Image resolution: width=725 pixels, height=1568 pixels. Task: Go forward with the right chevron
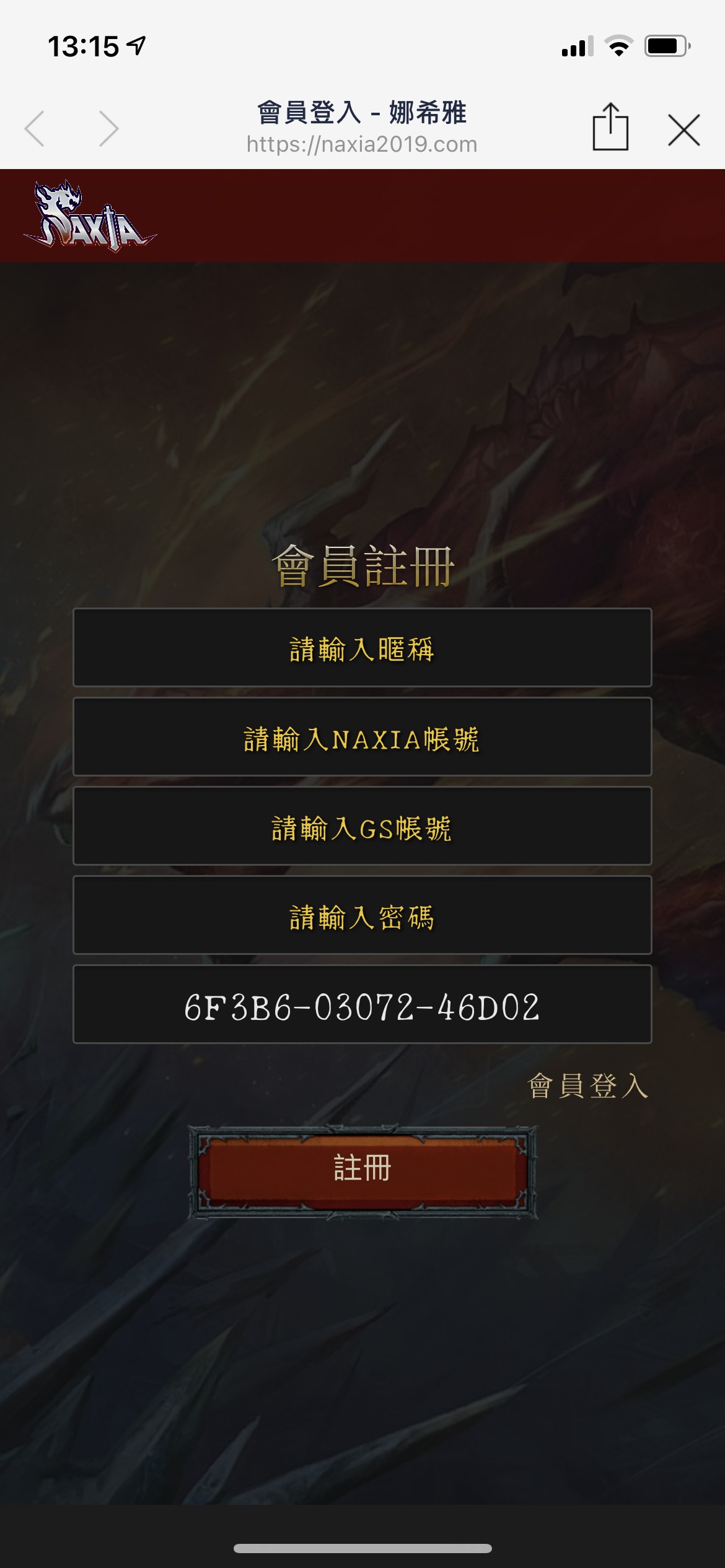108,129
